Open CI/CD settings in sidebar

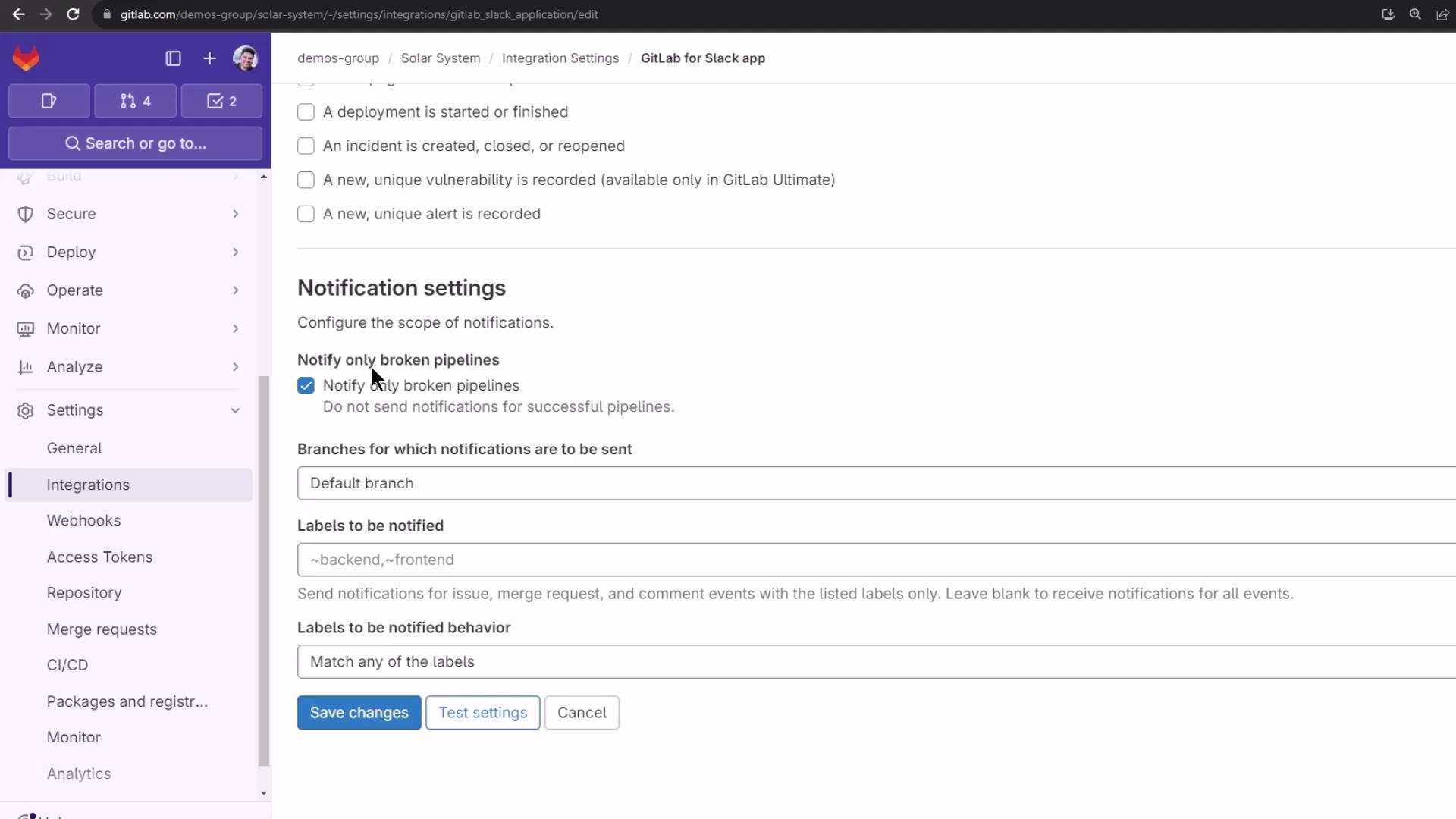click(67, 665)
